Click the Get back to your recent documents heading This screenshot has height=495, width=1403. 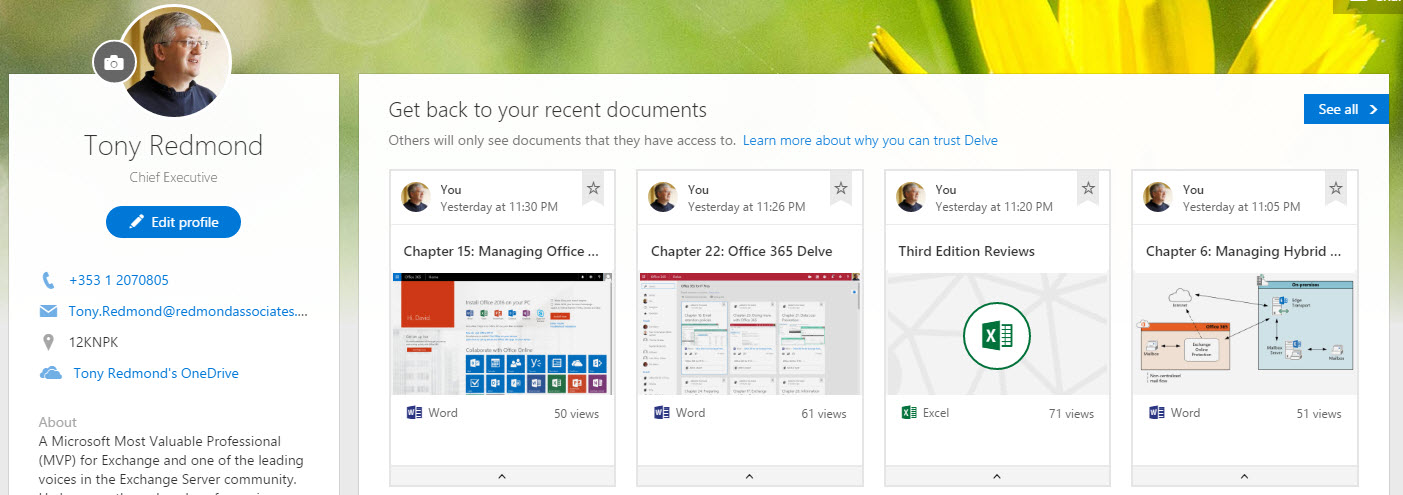click(548, 110)
